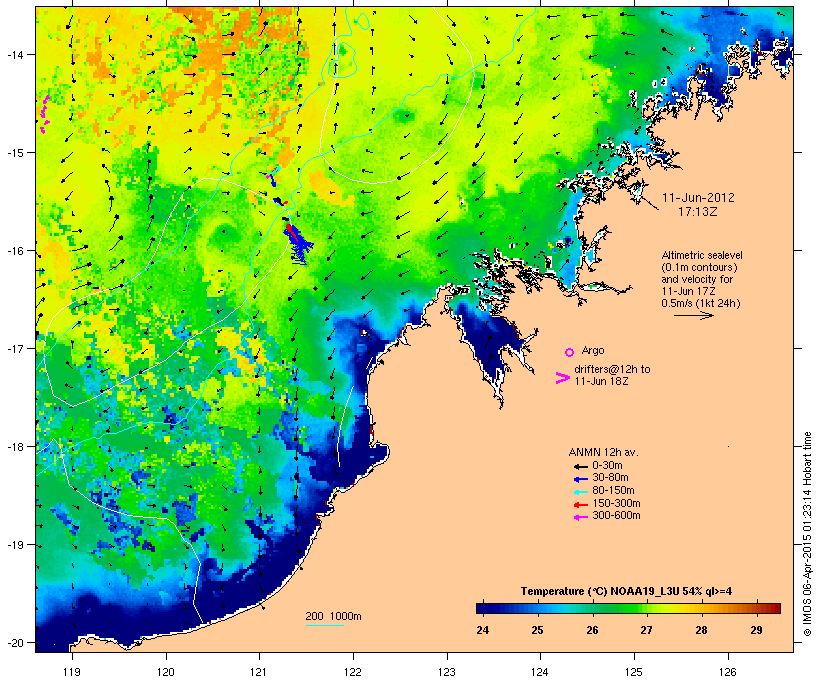
Task: Click latitude axis label -14
Action: point(14,54)
